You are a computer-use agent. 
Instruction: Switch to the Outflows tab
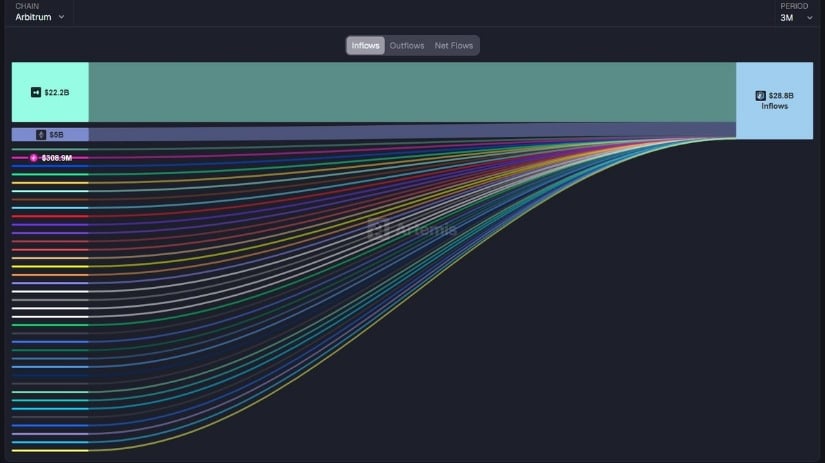tap(406, 45)
